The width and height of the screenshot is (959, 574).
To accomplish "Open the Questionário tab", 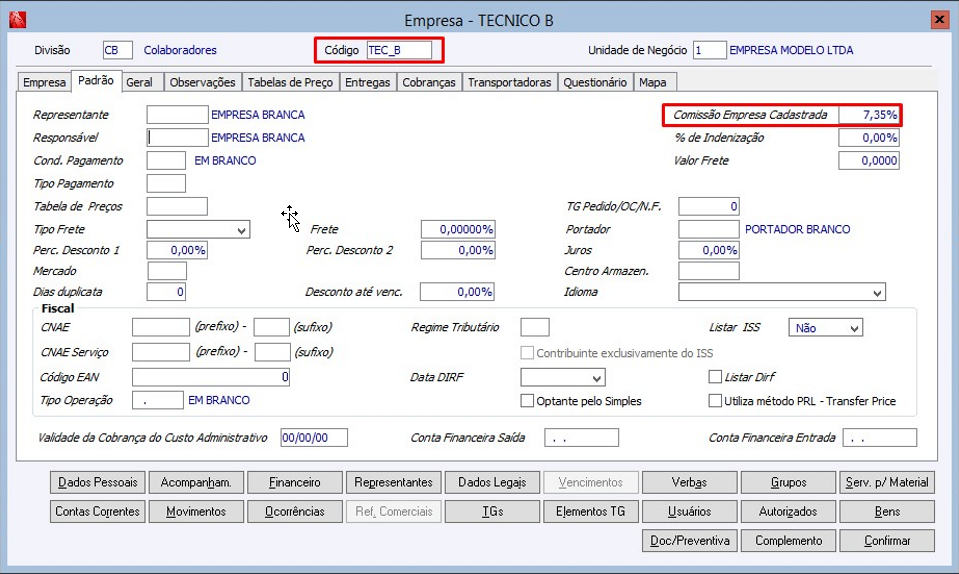I will [595, 82].
